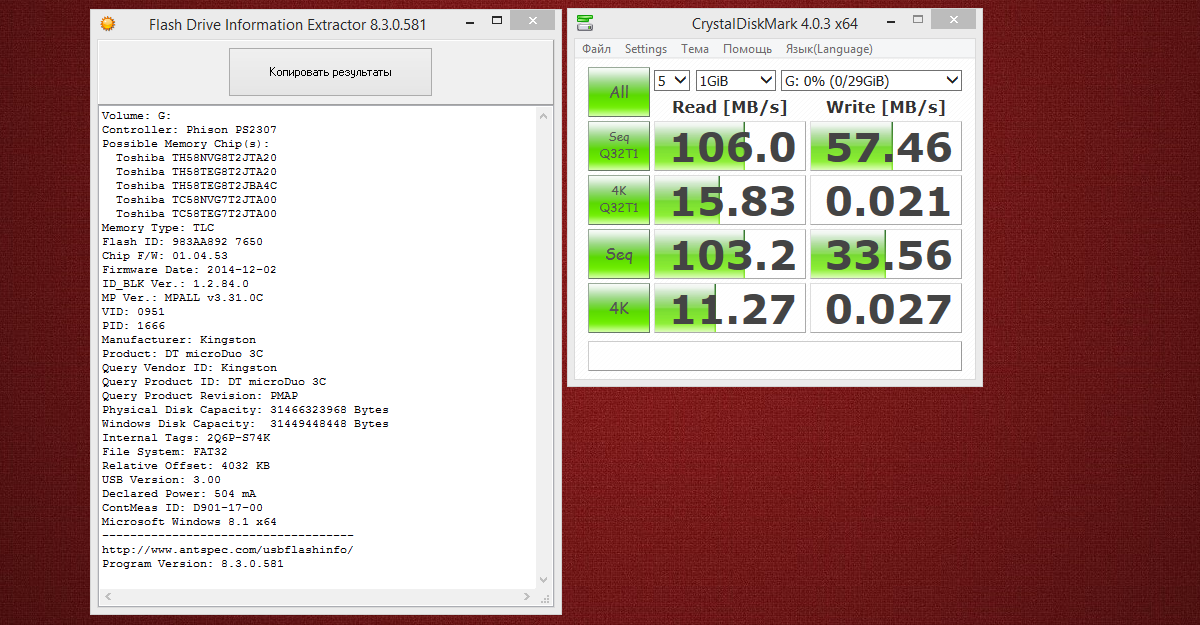
Task: Click the line Memory Type: TLC
Action: point(158,228)
